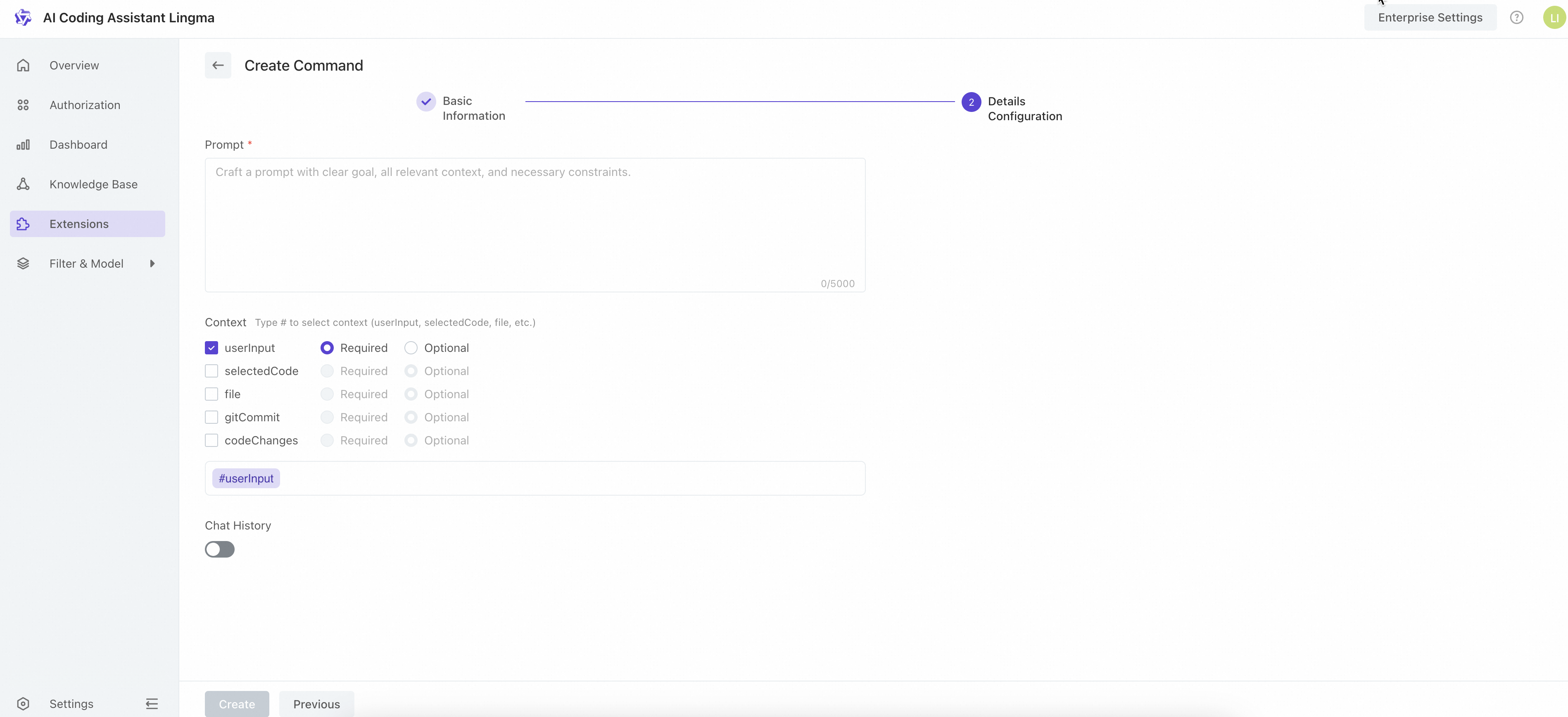Viewport: 1568px width, 717px height.
Task: Click the Basic Information step label
Action: click(x=473, y=108)
